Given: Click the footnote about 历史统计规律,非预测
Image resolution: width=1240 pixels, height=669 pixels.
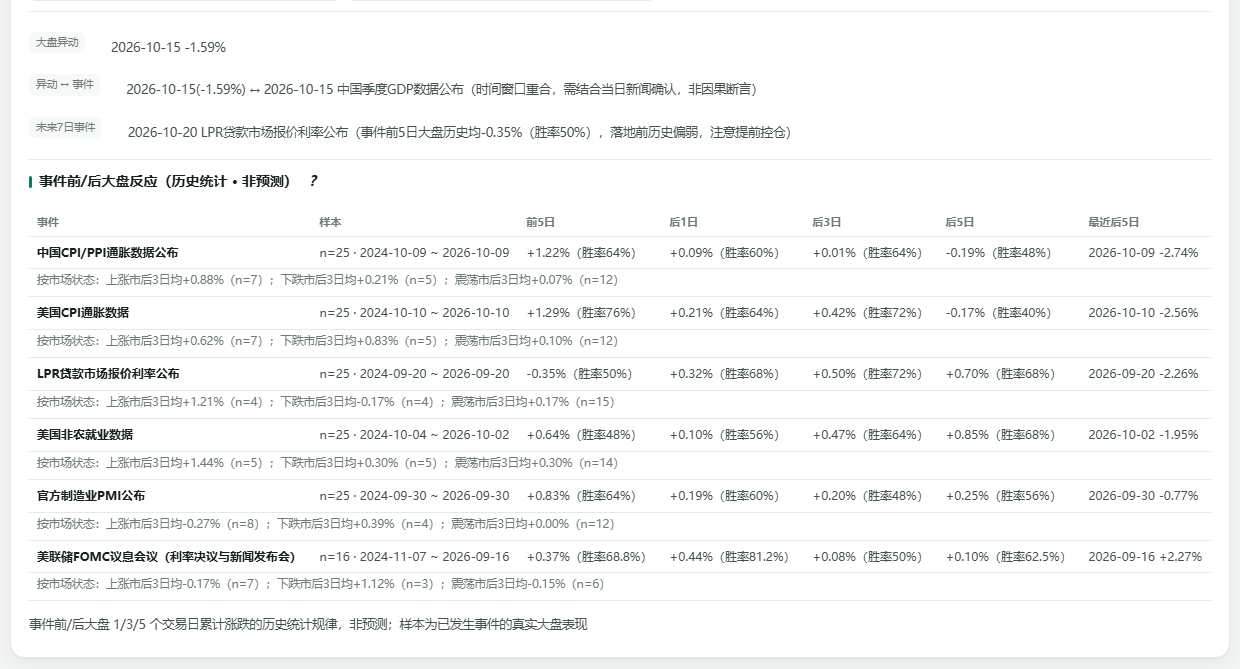Looking at the screenshot, I should pos(308,625).
